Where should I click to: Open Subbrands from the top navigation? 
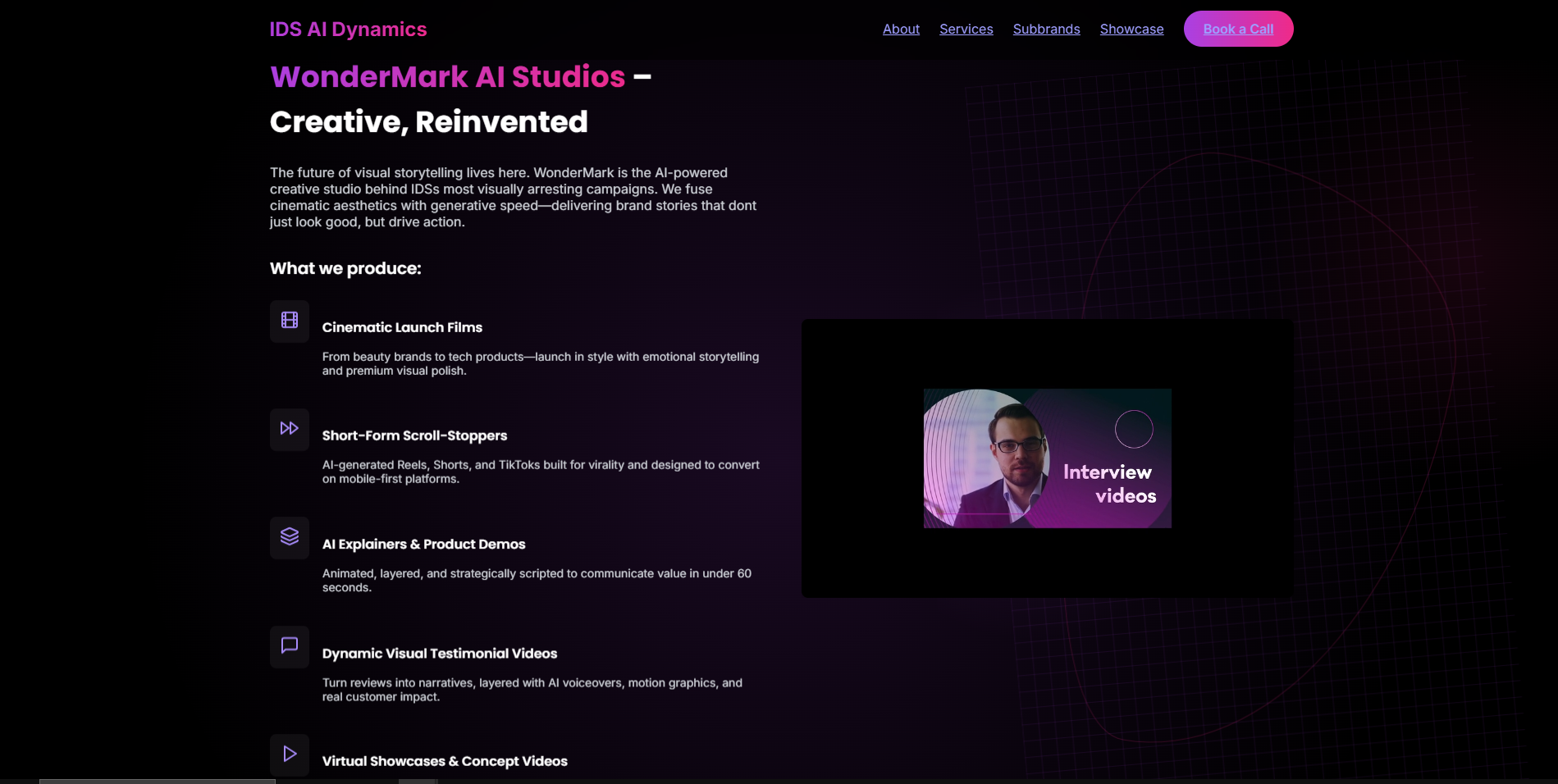pos(1046,30)
